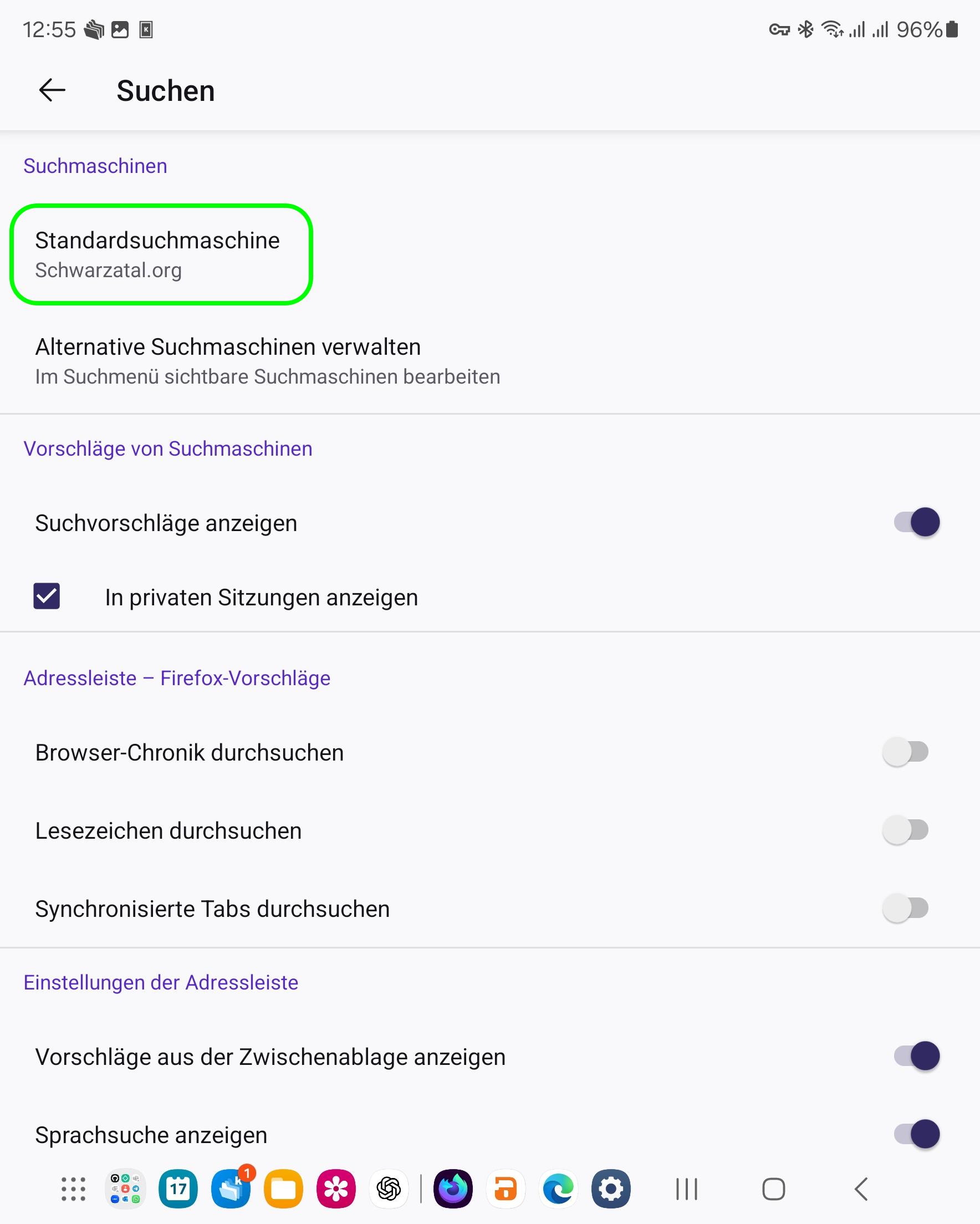Disable Suchvorschläge anzeigen switch

click(916, 522)
